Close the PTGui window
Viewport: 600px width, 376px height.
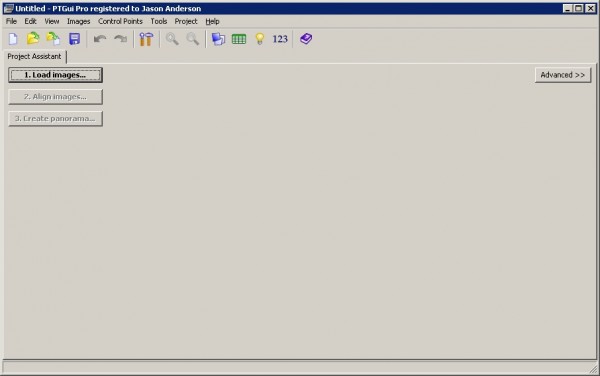tap(590, 8)
